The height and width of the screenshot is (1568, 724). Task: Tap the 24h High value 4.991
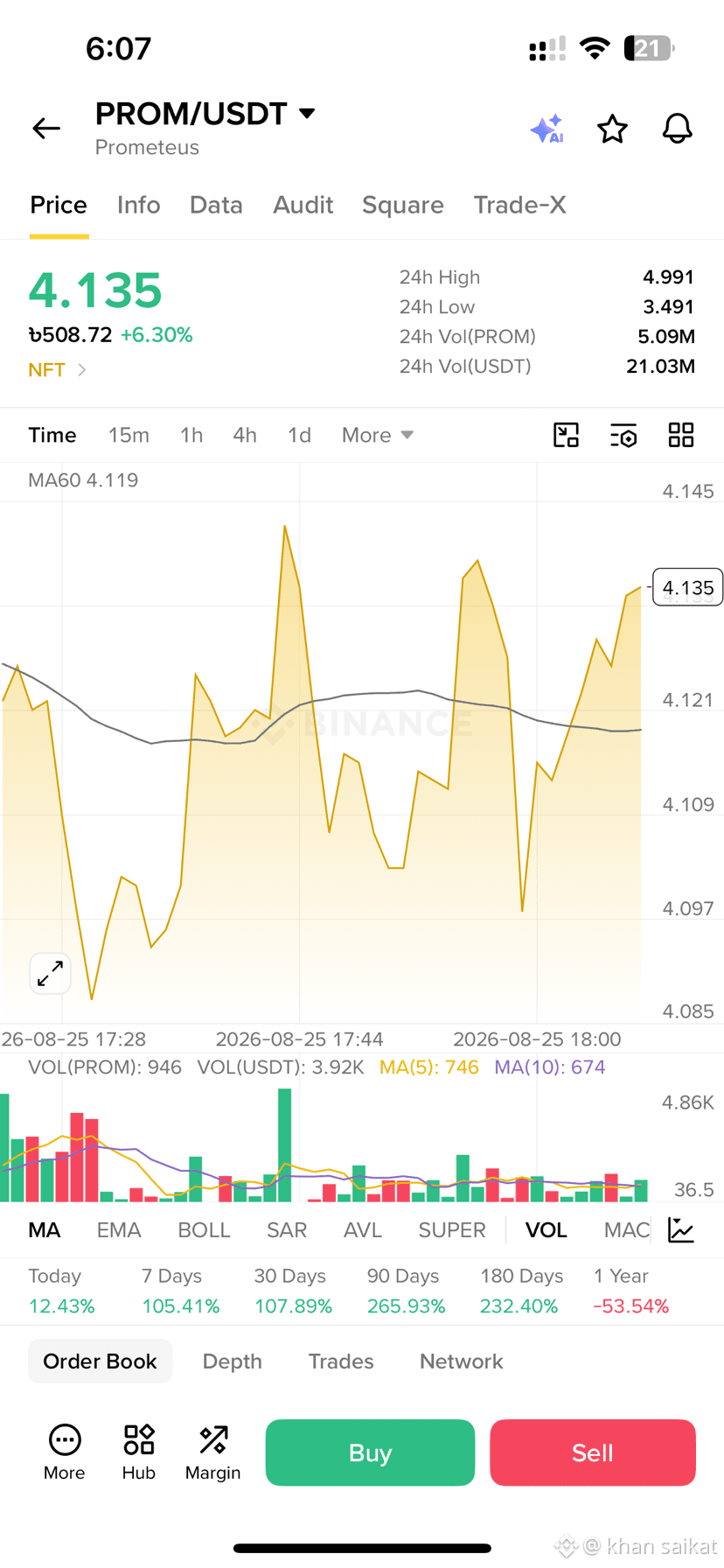point(668,277)
